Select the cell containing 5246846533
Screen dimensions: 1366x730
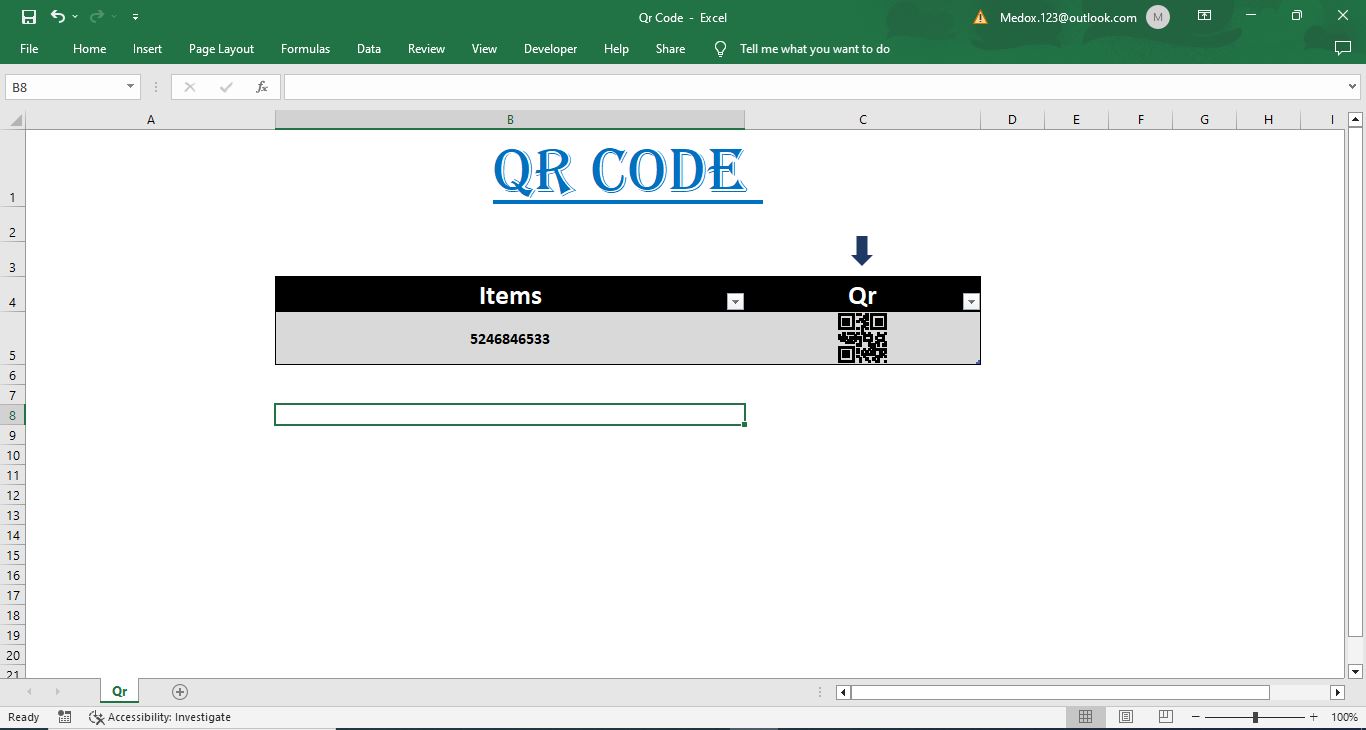pyautogui.click(x=510, y=339)
